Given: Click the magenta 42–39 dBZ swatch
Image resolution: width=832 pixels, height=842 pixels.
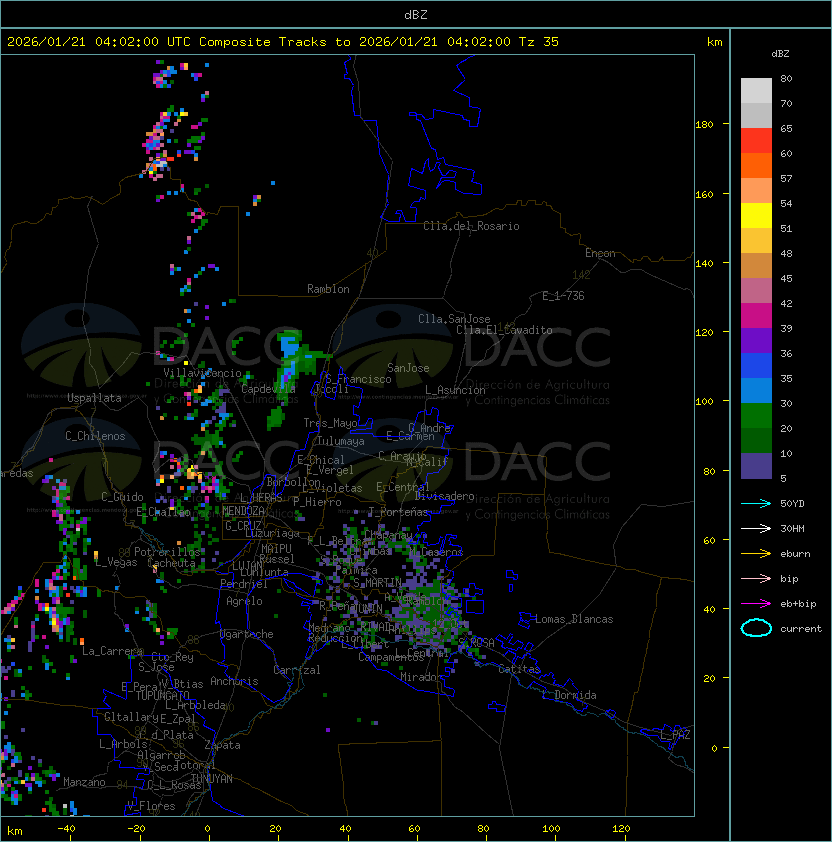Looking at the screenshot, I should coord(756,315).
